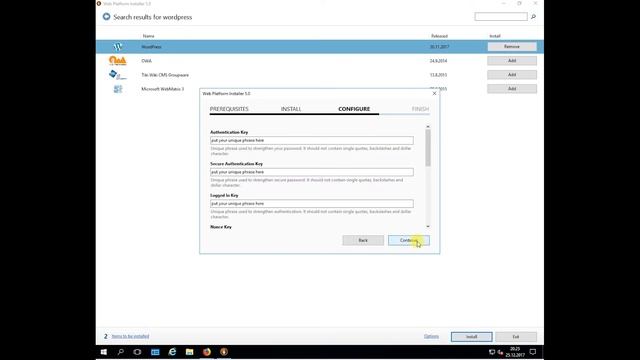Open the Windows Start menu
This screenshot has width=640, height=360.
click(104, 352)
